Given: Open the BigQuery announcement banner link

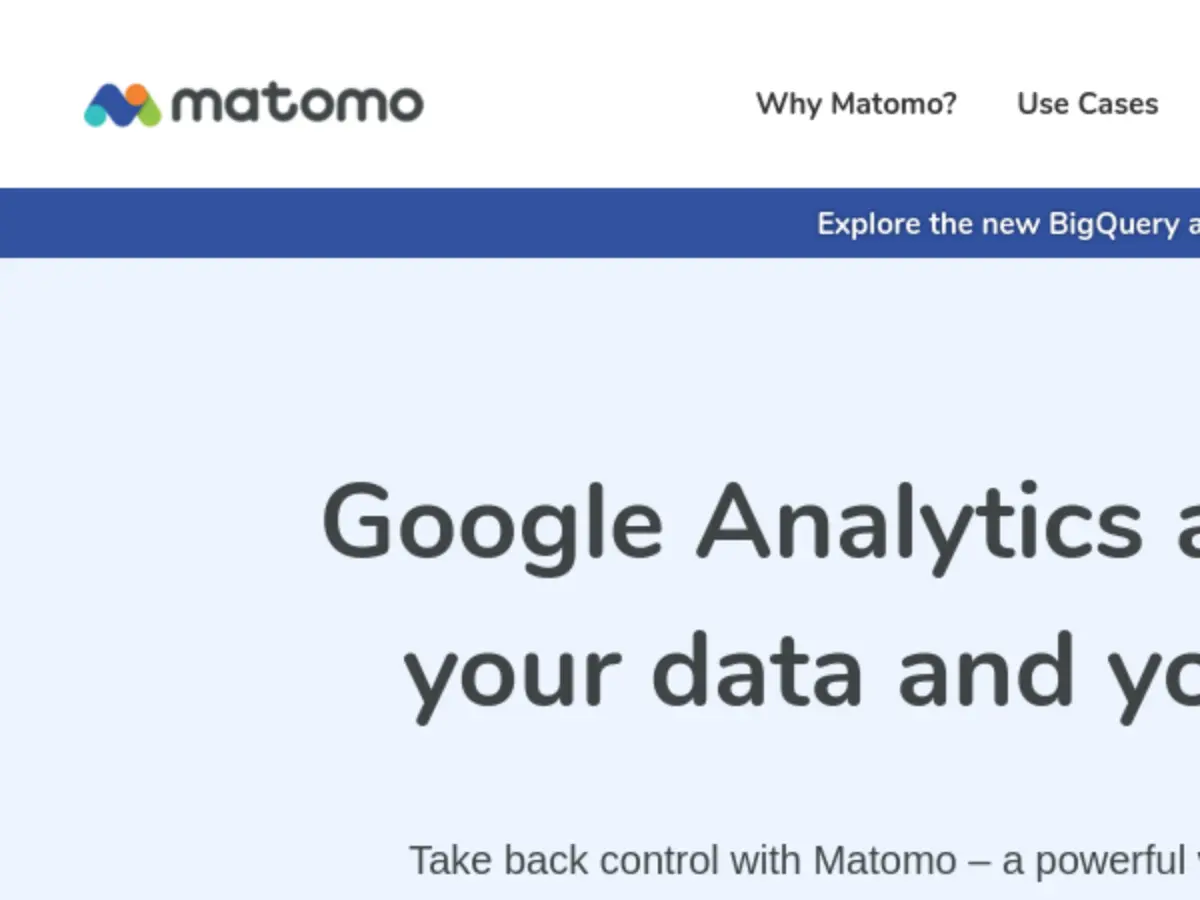Looking at the screenshot, I should pos(1000,223).
